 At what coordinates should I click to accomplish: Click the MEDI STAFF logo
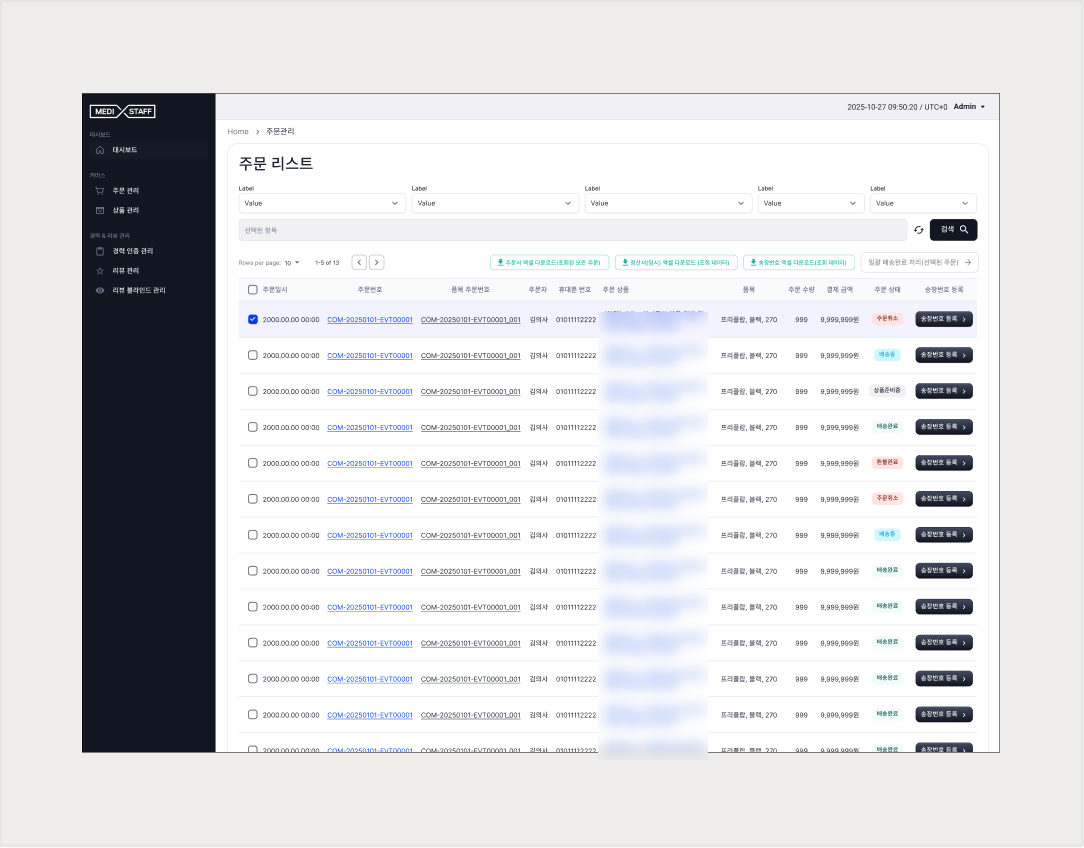click(x=122, y=111)
